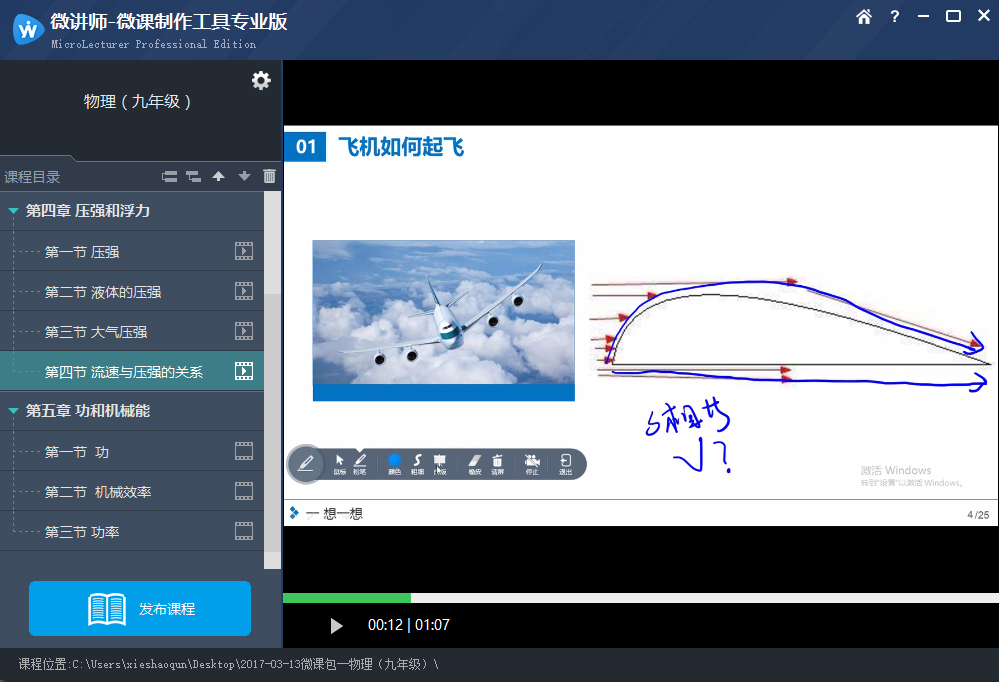Click the 清屏 clear screen trash icon
999x682 pixels.
pyautogui.click(x=497, y=462)
